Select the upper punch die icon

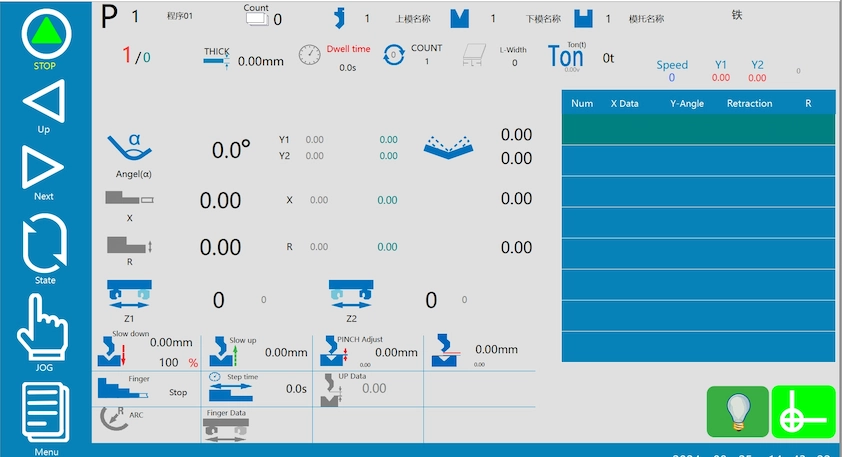[x=340, y=18]
